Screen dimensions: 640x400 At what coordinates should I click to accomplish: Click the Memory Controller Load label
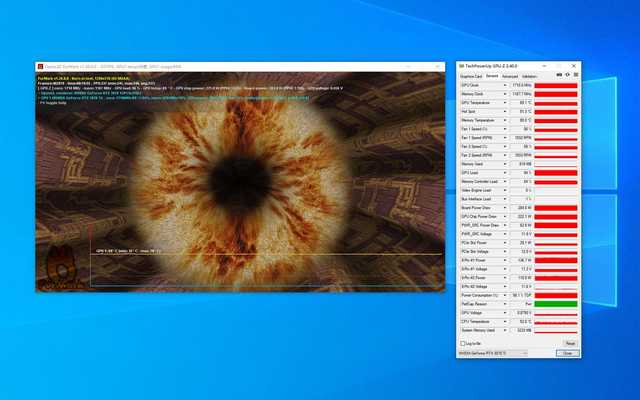(480, 182)
